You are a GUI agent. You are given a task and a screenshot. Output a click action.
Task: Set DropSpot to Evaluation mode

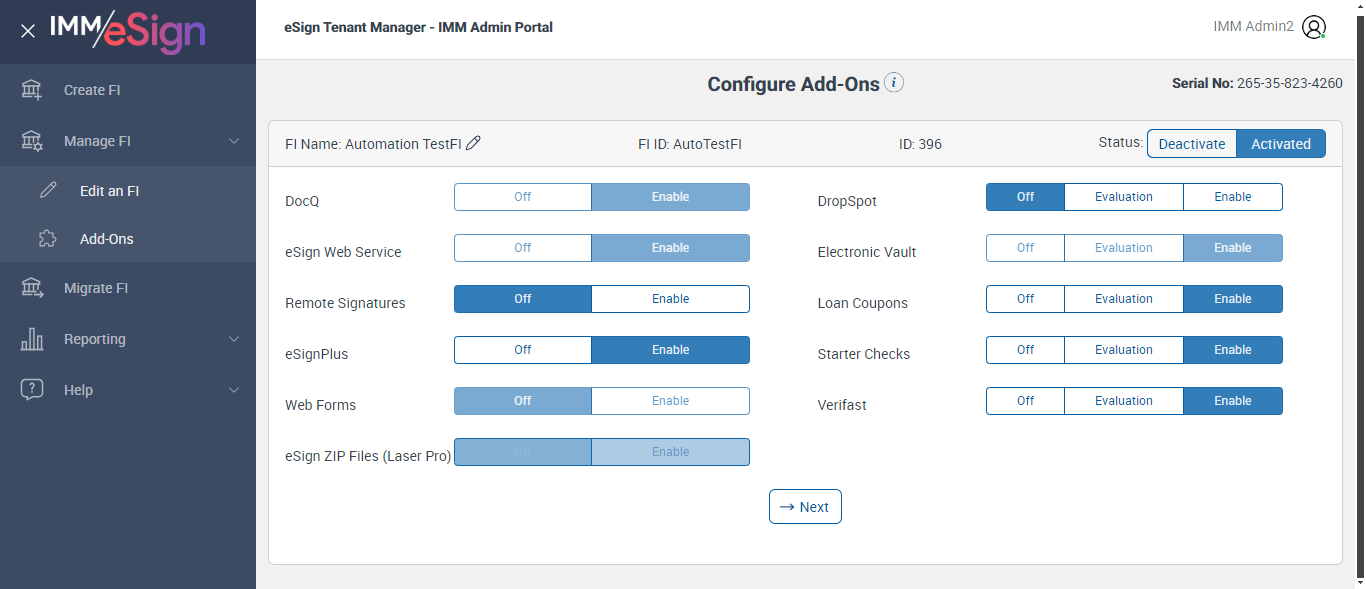tap(1123, 197)
